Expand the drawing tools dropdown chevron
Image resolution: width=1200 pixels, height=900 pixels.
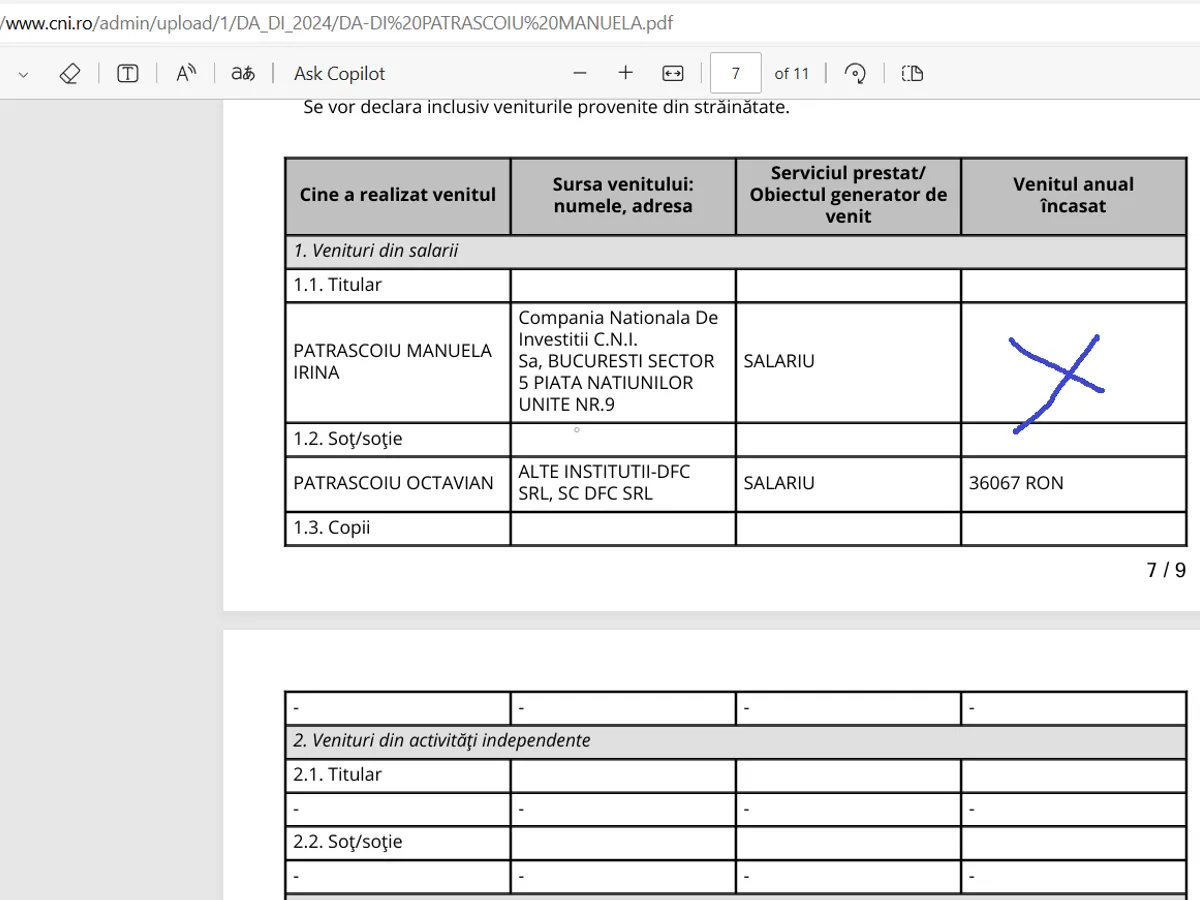(x=24, y=74)
